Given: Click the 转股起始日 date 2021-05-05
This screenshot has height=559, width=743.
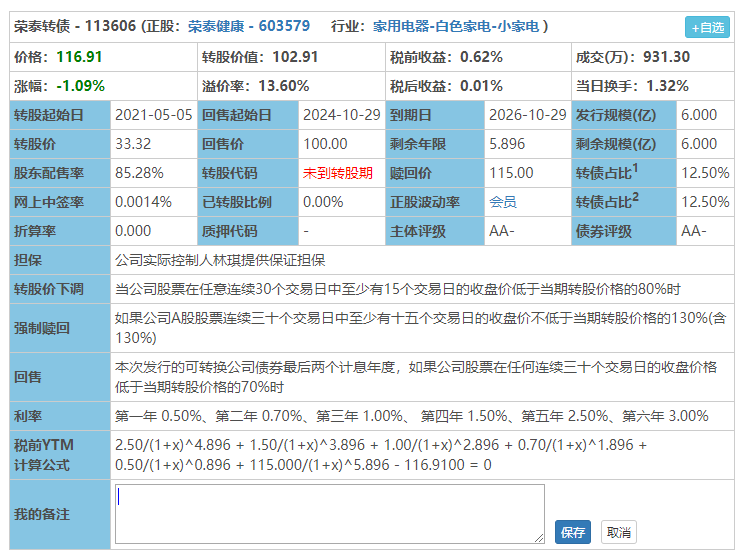Looking at the screenshot, I should click(154, 115).
